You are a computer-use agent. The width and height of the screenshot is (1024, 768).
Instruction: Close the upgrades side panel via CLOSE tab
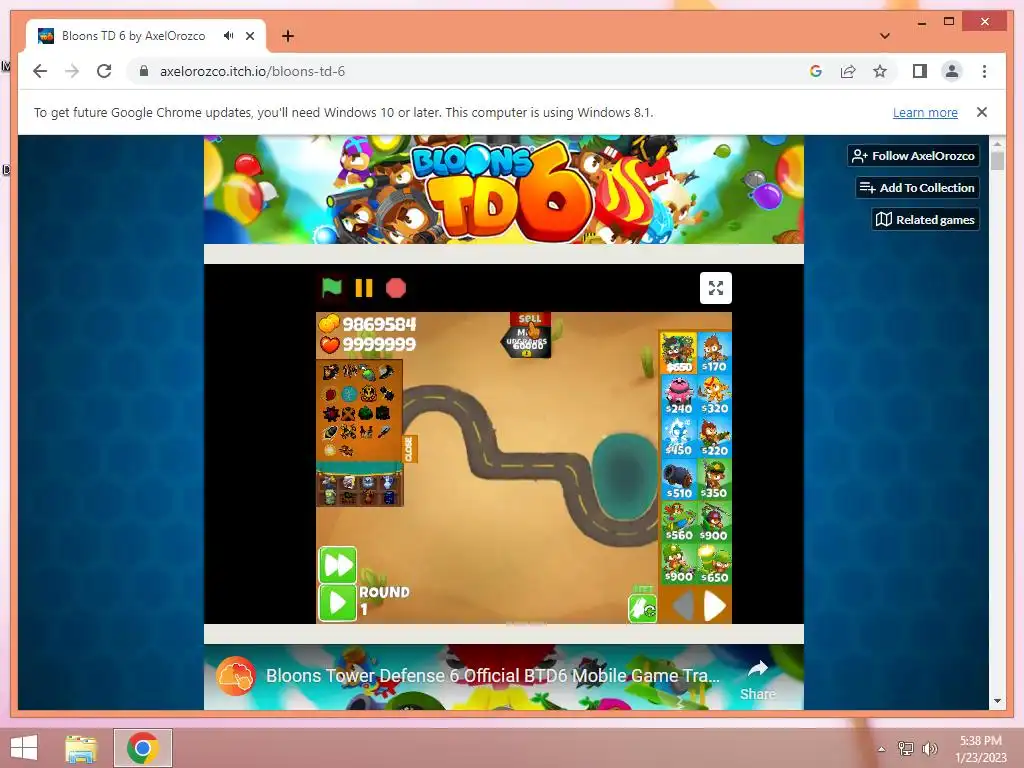[x=409, y=449]
